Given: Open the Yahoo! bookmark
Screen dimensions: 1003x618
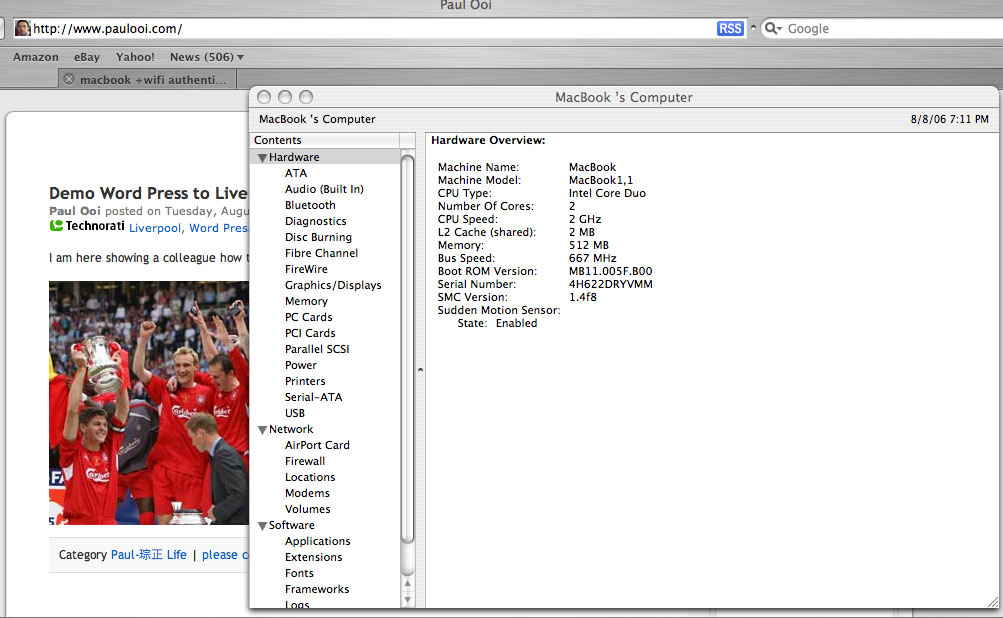Looking at the screenshot, I should click(135, 57).
